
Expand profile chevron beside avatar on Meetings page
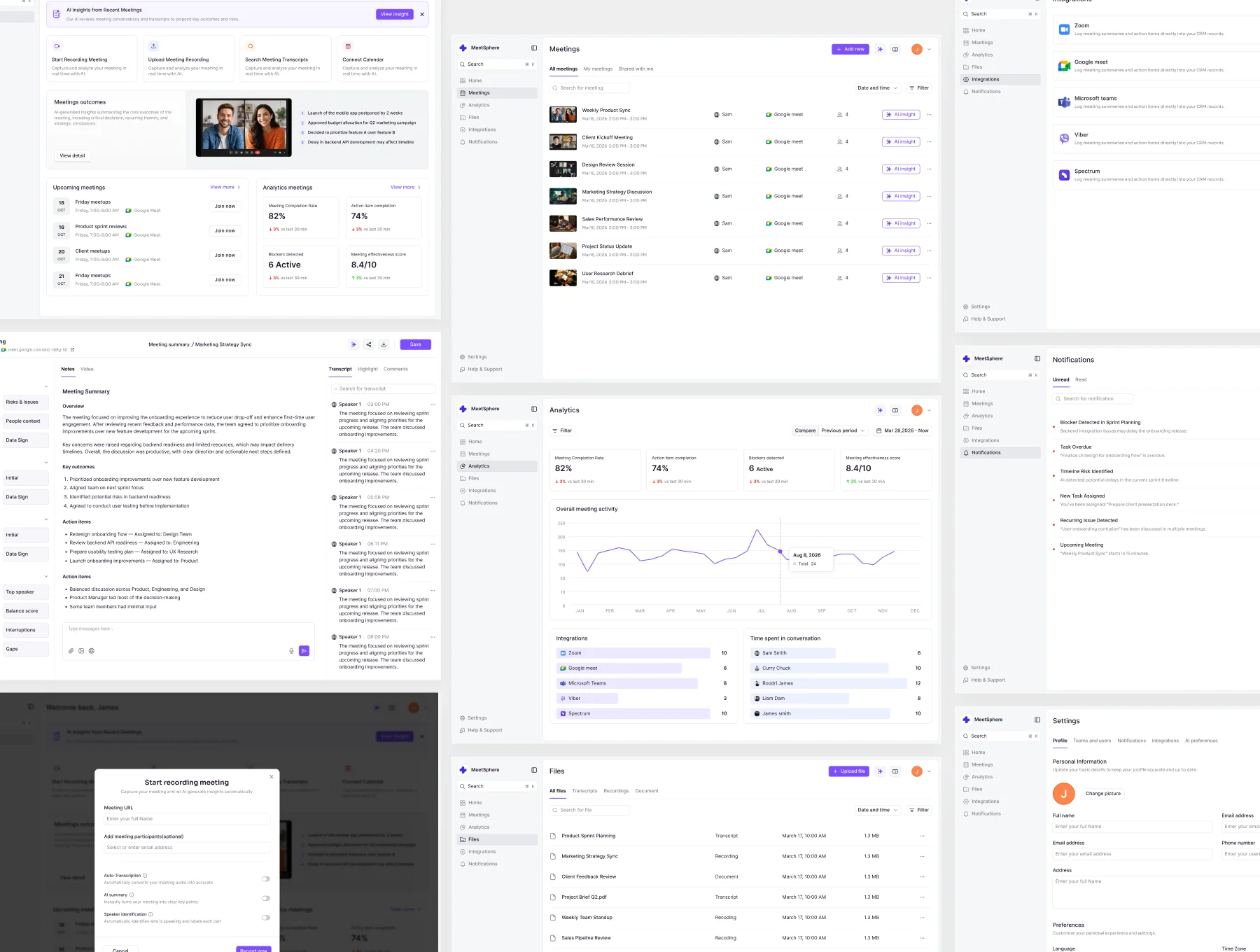point(930,50)
